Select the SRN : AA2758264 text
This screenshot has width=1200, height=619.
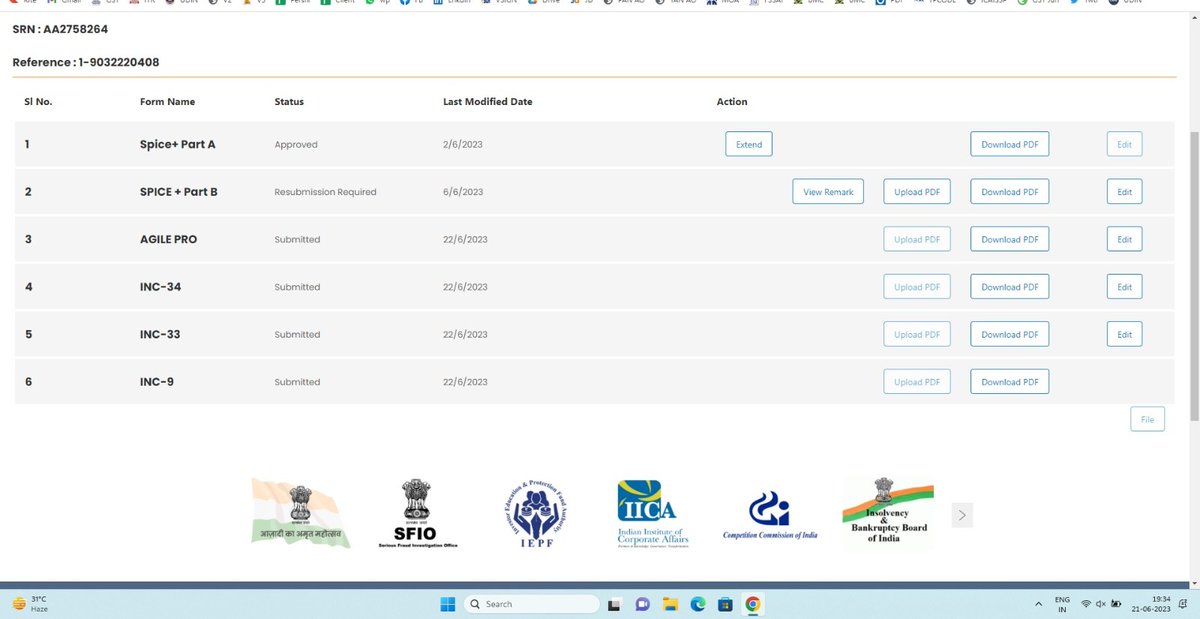click(60, 30)
